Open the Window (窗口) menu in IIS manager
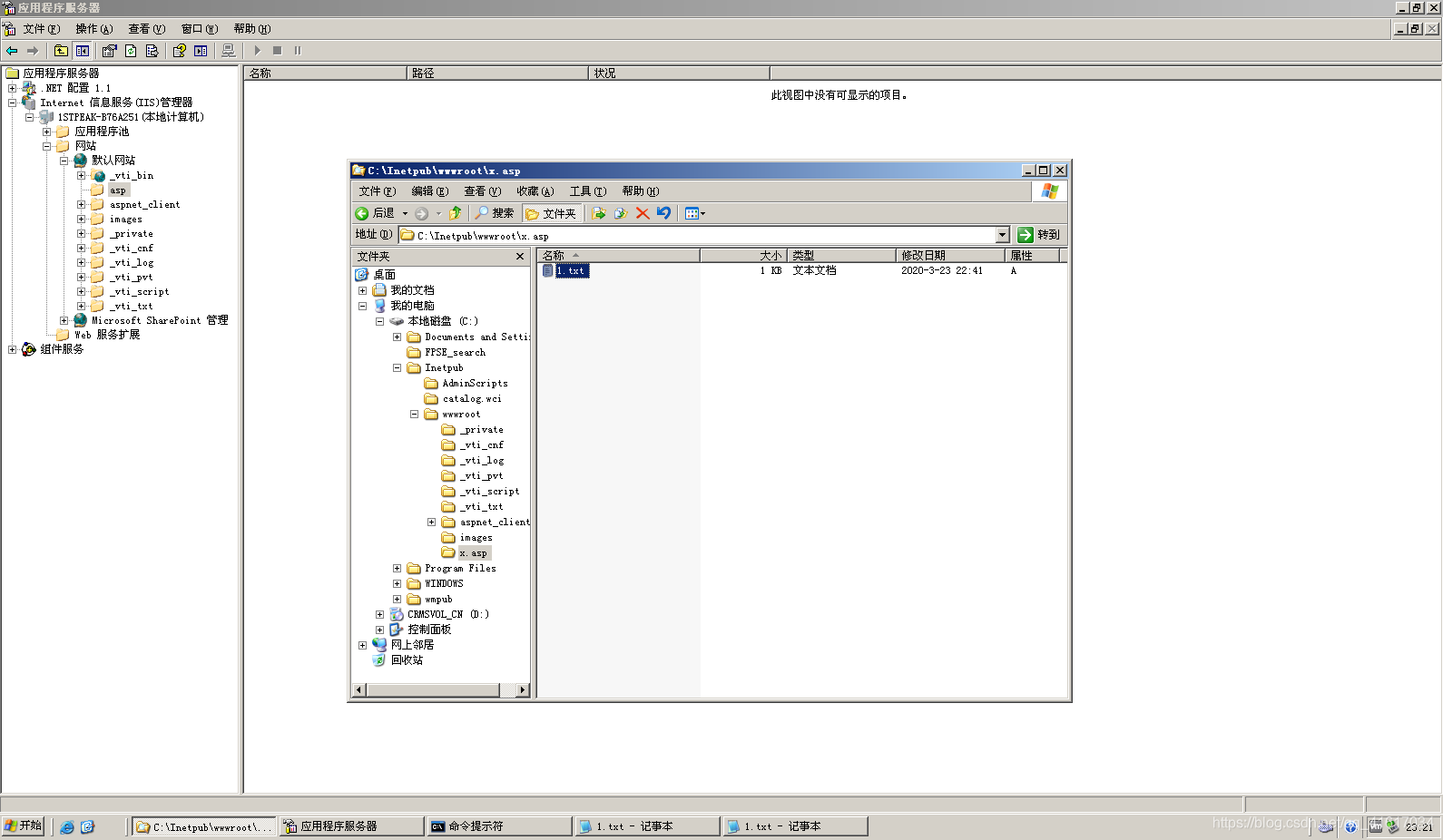Image resolution: width=1443 pixels, height=840 pixels. (200, 29)
